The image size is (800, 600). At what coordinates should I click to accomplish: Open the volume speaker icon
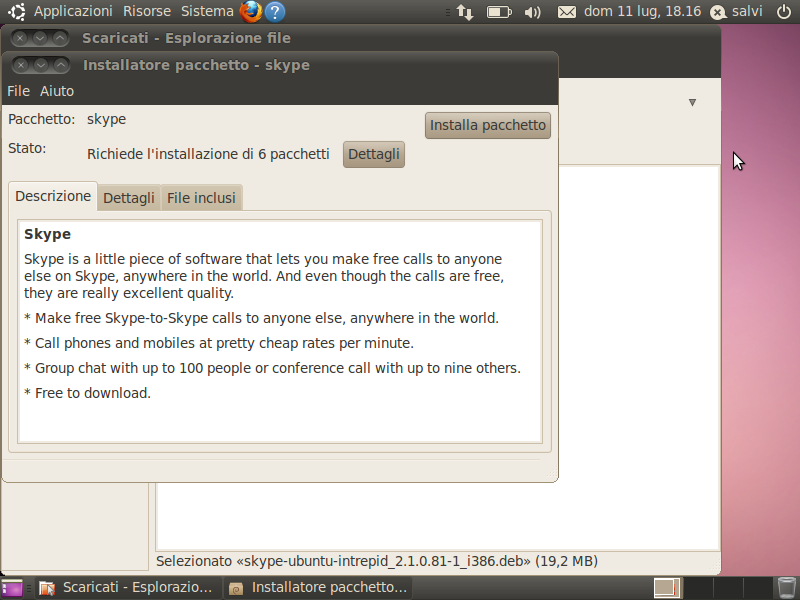point(532,12)
